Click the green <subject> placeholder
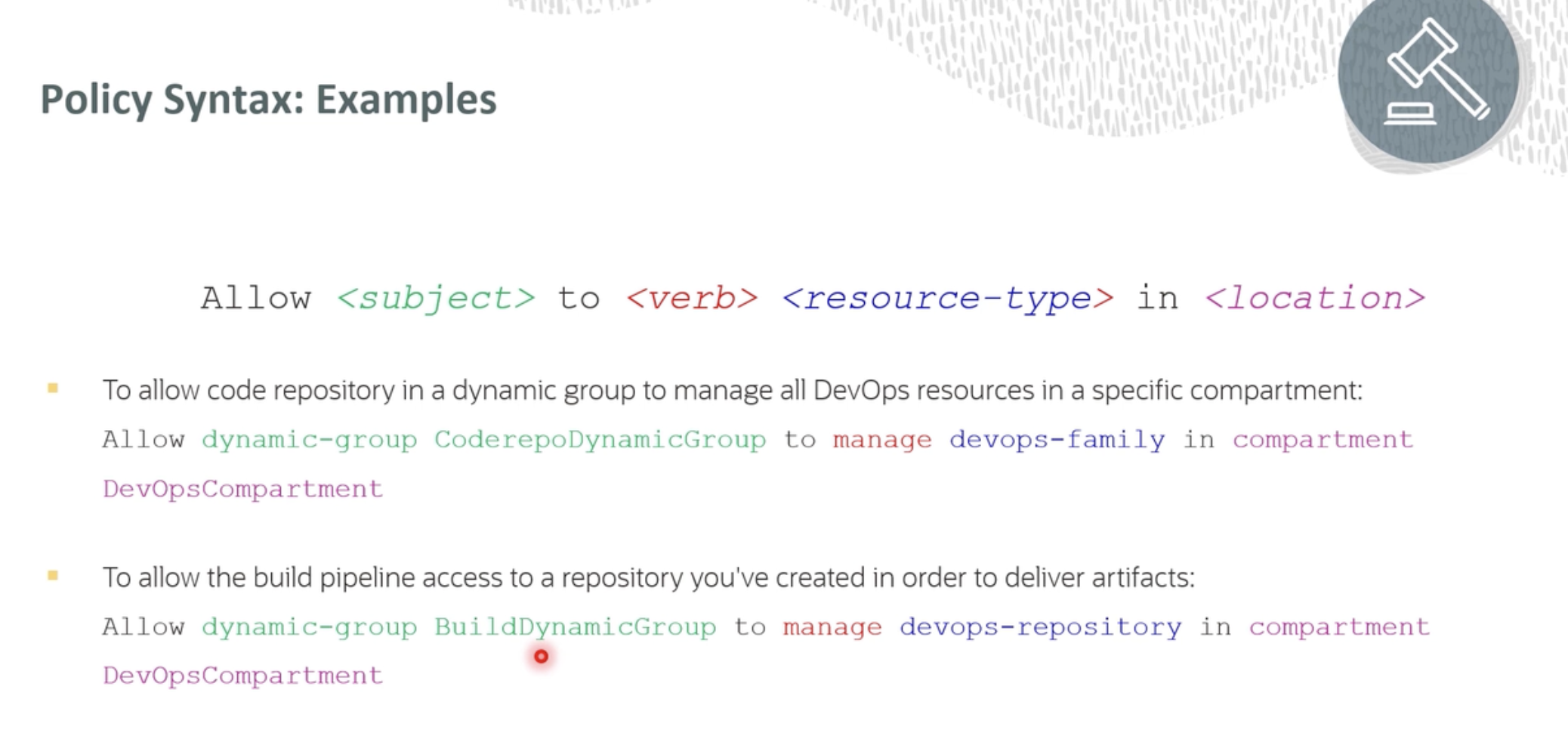The image size is (1568, 733). [436, 298]
